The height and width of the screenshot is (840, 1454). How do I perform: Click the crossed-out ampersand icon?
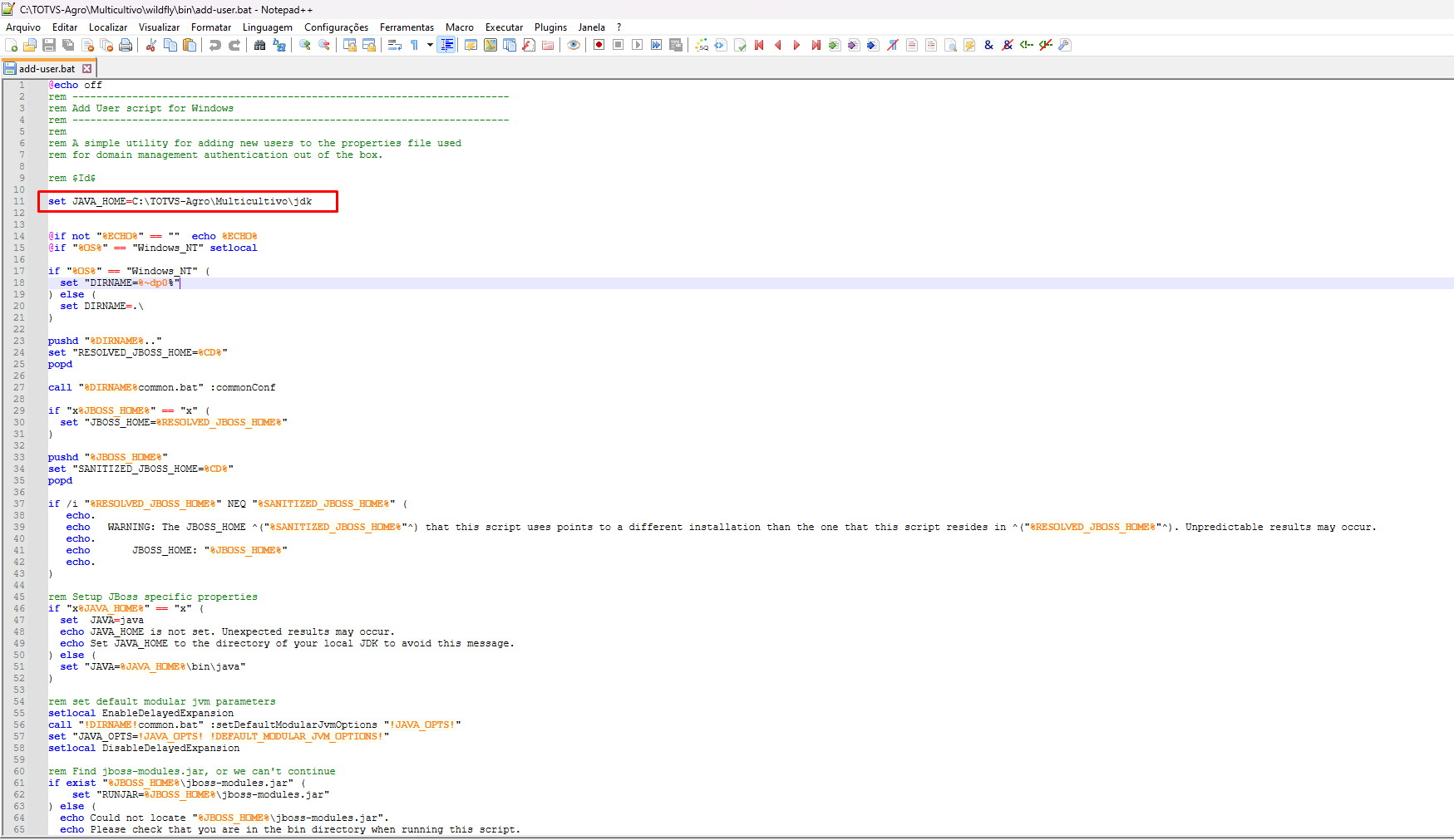pyautogui.click(x=1008, y=45)
